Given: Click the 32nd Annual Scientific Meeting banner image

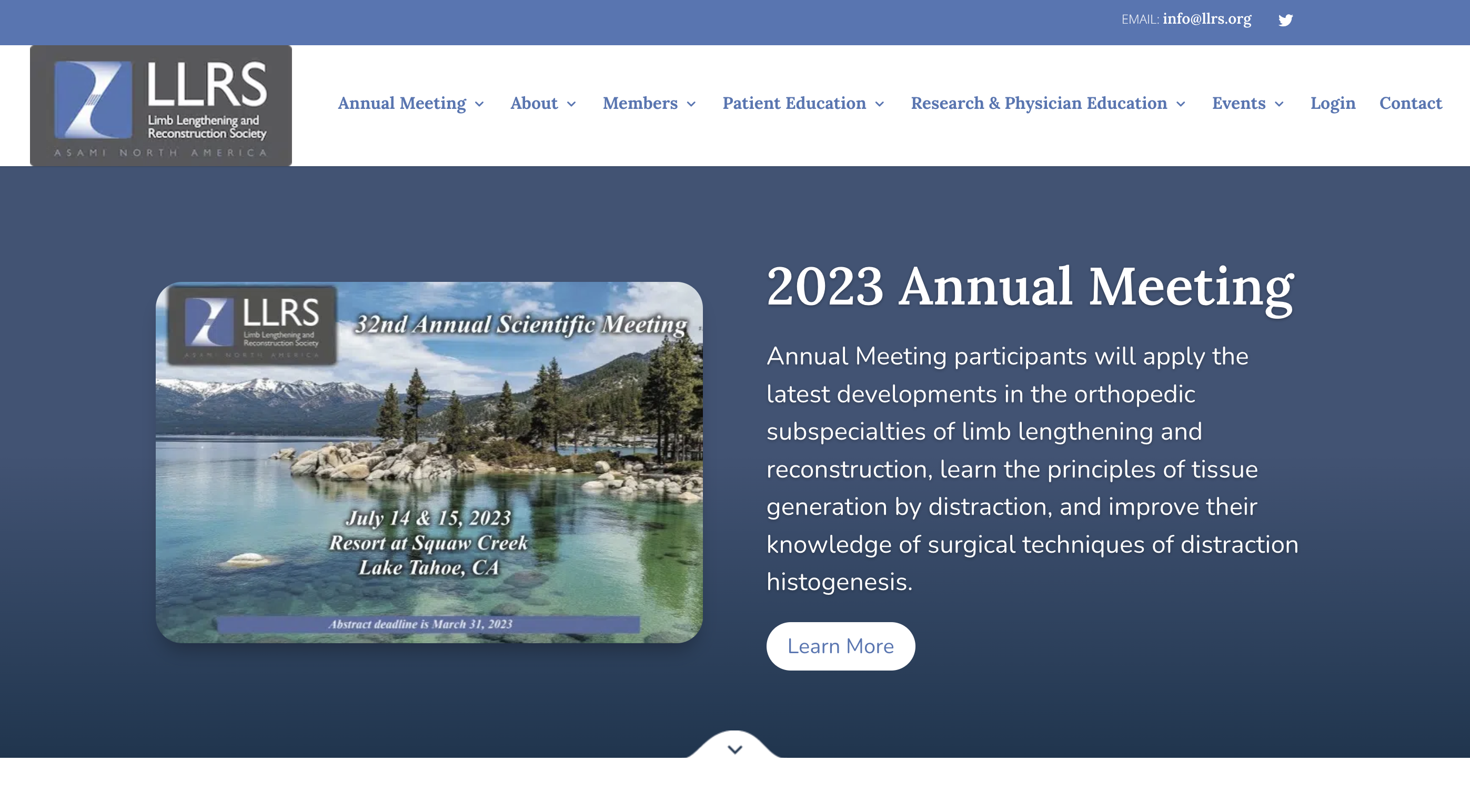Looking at the screenshot, I should click(x=429, y=462).
